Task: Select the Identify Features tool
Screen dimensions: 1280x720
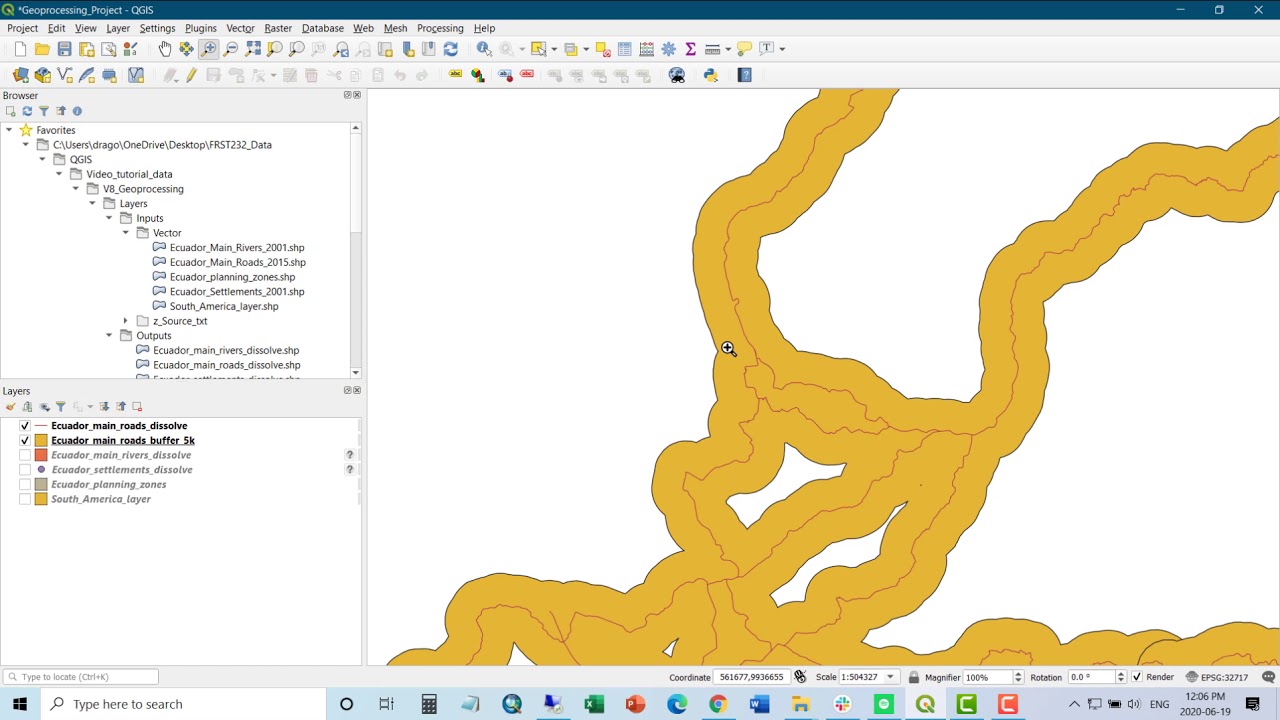Action: point(484,48)
